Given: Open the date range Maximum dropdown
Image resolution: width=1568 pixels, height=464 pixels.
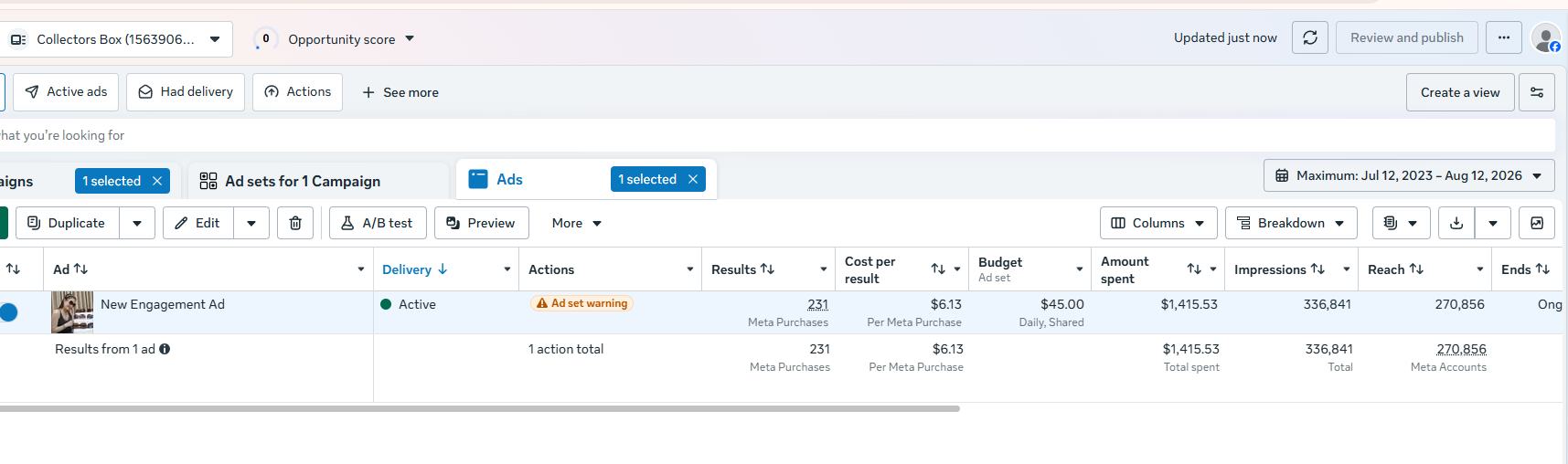Looking at the screenshot, I should tap(1409, 175).
